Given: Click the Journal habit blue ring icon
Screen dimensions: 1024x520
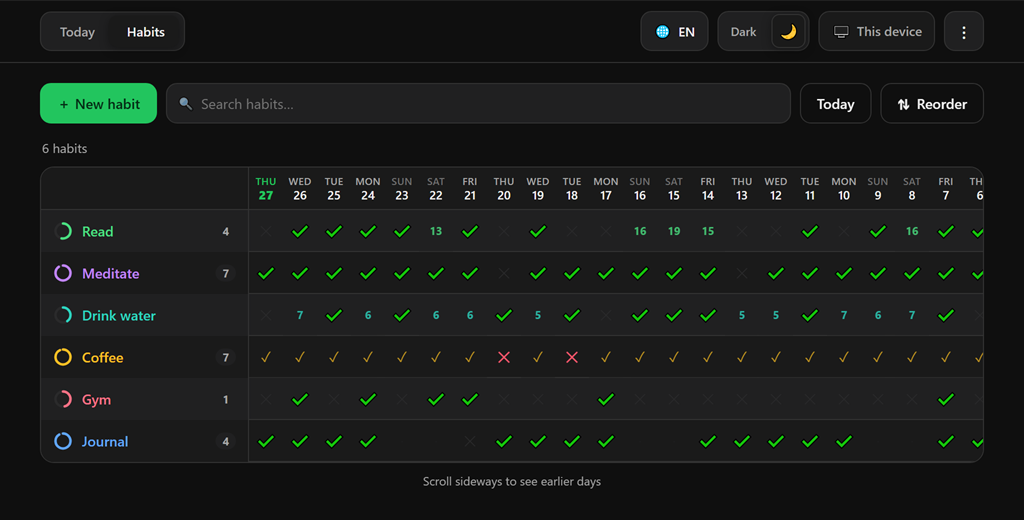Looking at the screenshot, I should tap(63, 441).
